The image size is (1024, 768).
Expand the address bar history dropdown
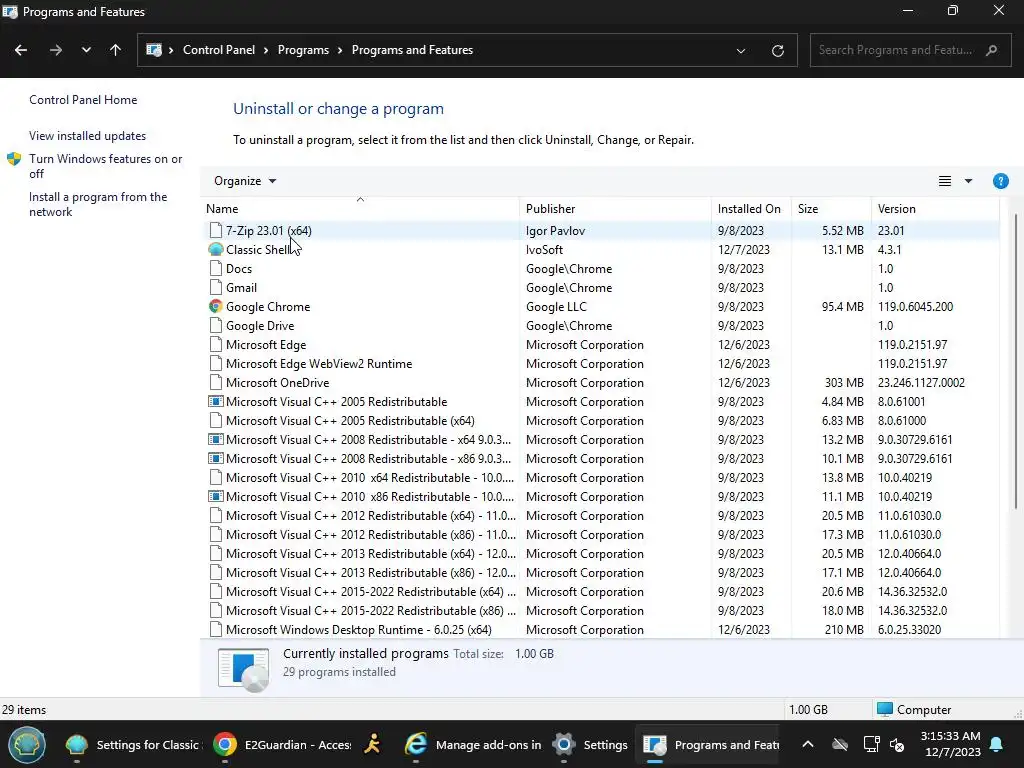[741, 50]
